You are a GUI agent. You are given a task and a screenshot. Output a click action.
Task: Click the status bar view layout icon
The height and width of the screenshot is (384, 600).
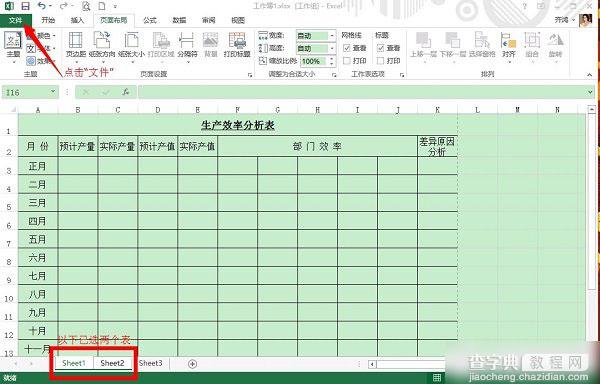(x=437, y=378)
